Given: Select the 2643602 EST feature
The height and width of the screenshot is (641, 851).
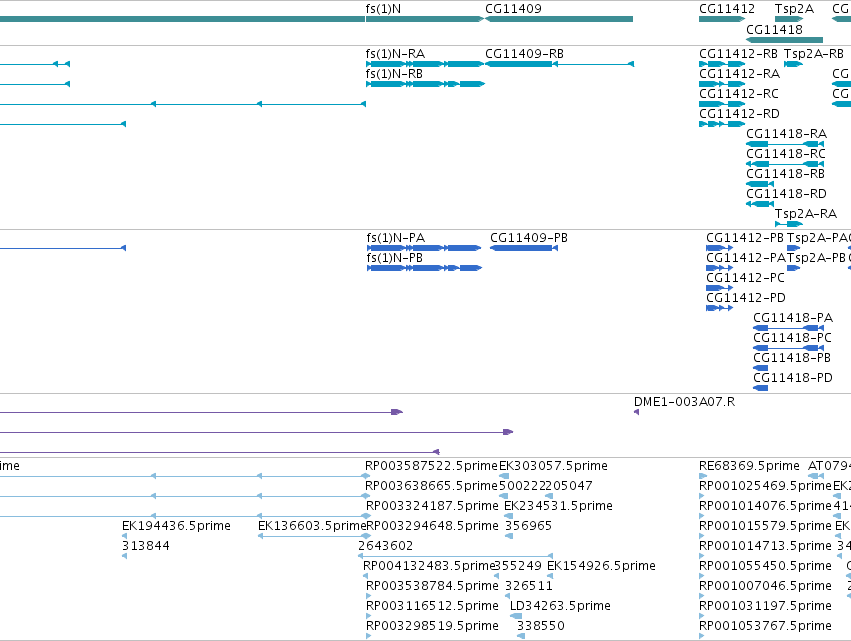Looking at the screenshot, I should point(455,556).
